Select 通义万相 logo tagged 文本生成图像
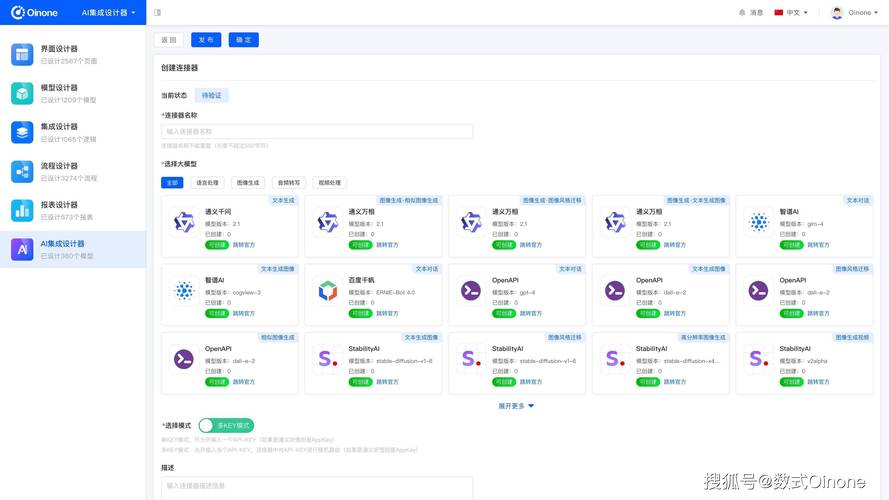The height and width of the screenshot is (500, 889). pos(615,222)
